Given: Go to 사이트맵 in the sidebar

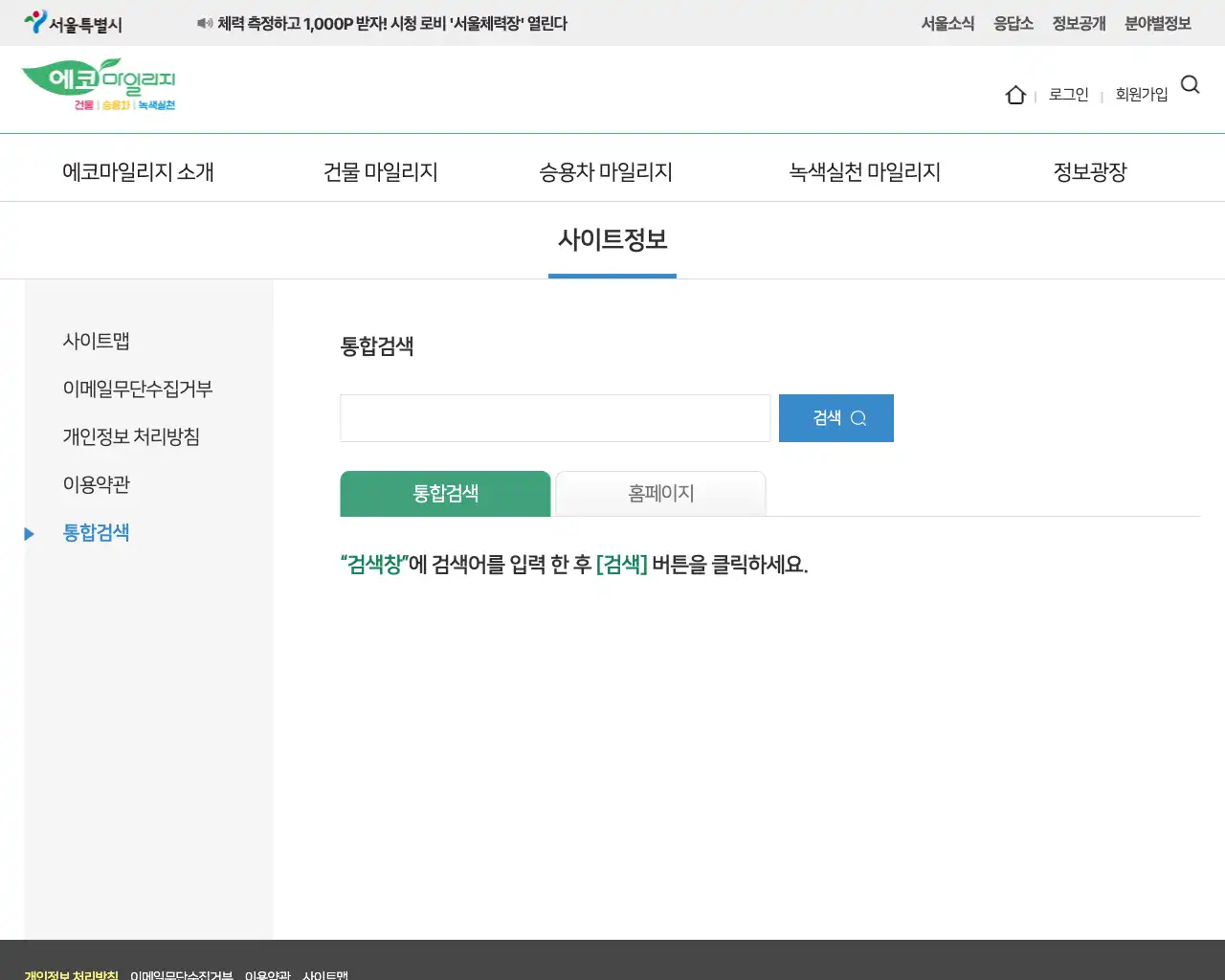Looking at the screenshot, I should point(96,341).
